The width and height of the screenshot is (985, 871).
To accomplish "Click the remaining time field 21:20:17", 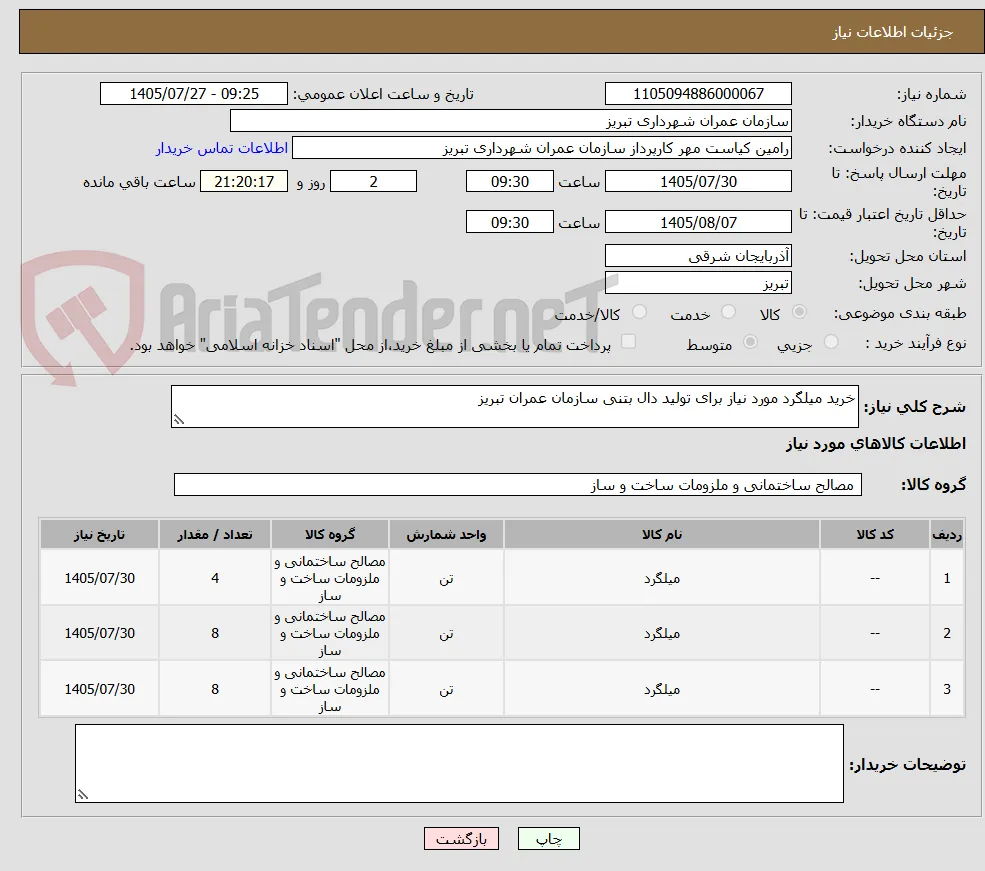I will pos(244,181).
